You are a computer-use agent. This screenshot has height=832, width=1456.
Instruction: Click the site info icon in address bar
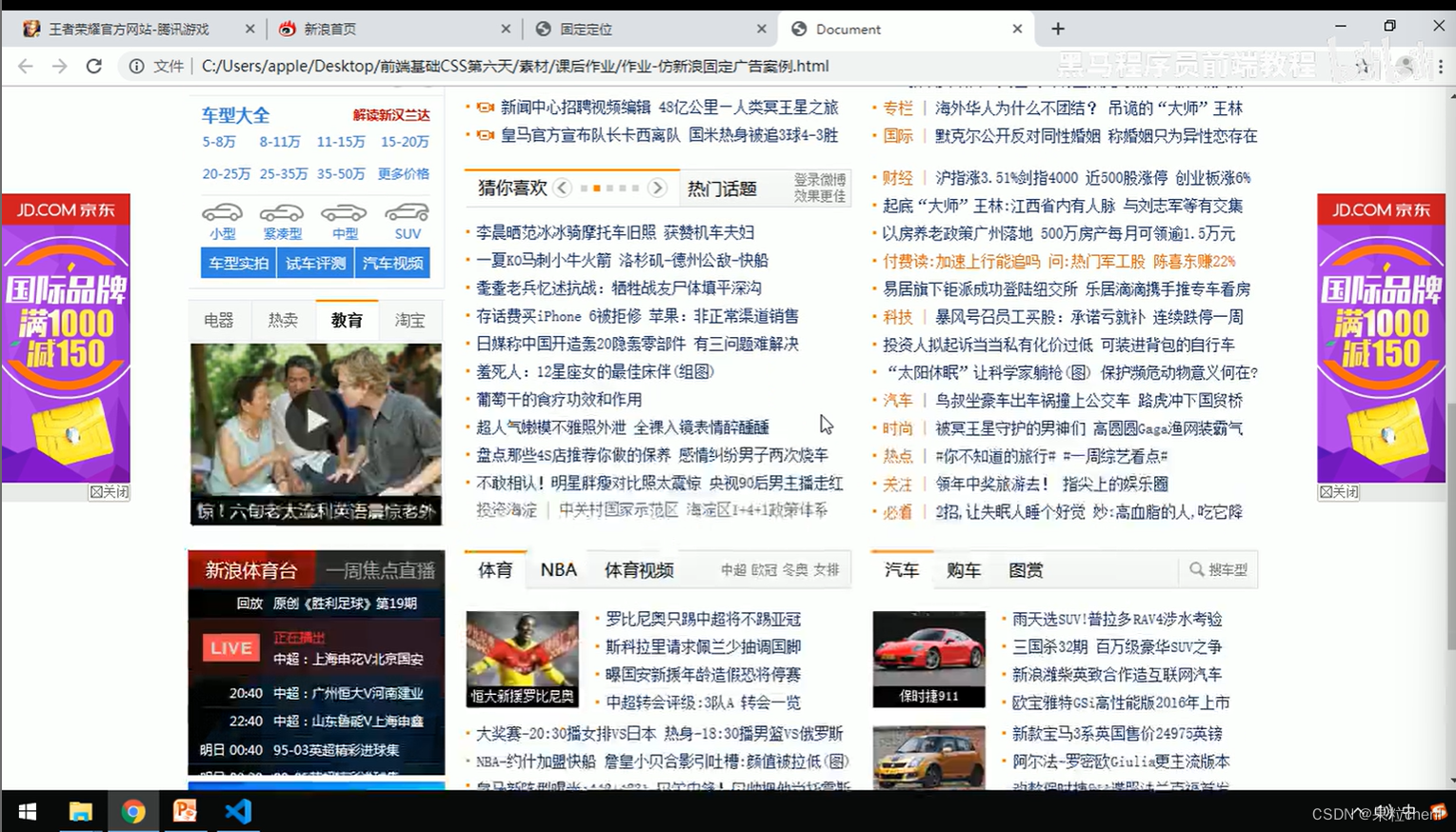pos(136,66)
